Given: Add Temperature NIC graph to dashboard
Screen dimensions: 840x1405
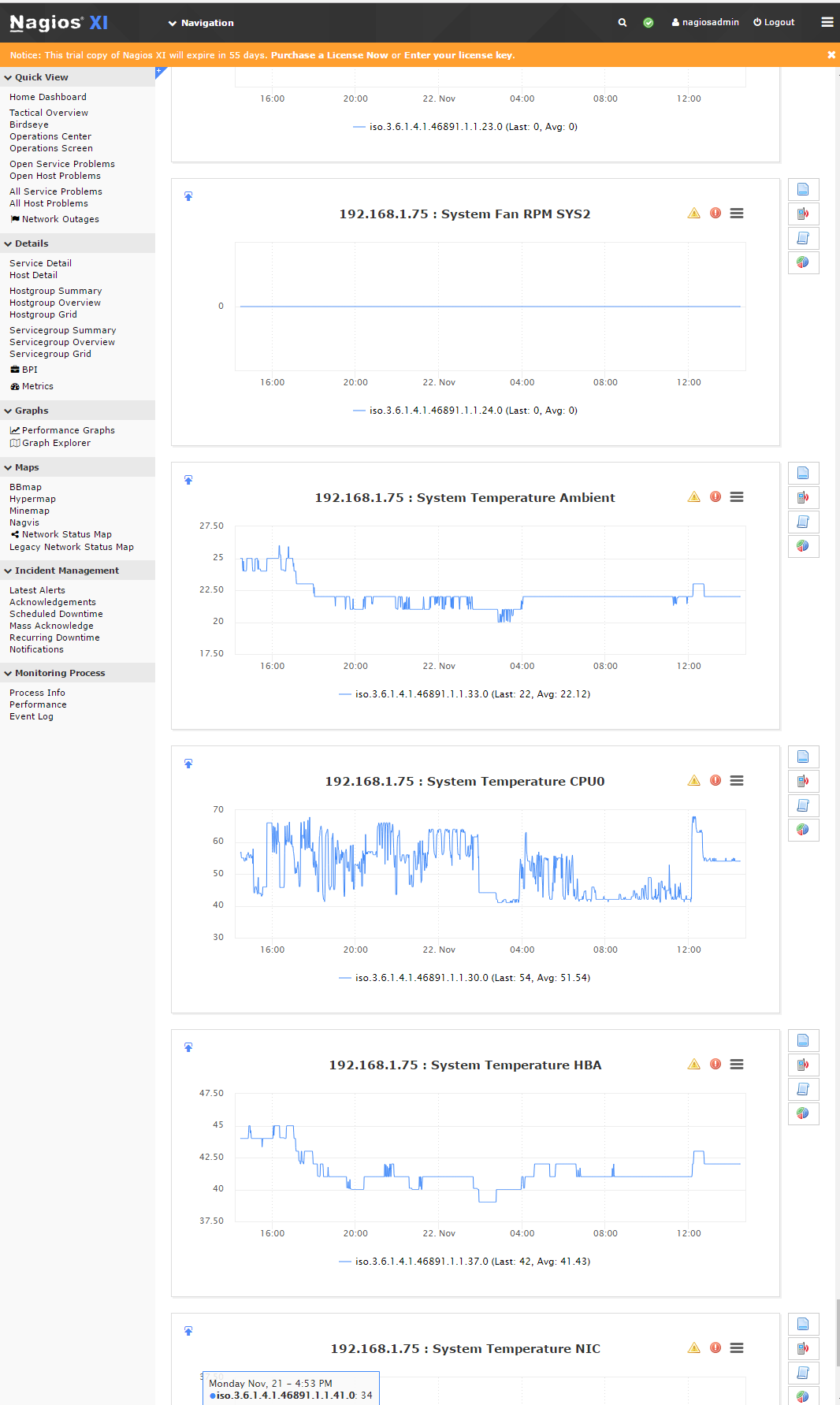Looking at the screenshot, I should coord(188,1331).
